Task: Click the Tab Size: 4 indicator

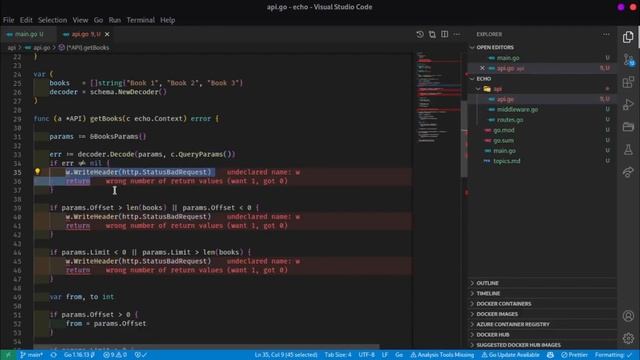Action: pos(338,355)
